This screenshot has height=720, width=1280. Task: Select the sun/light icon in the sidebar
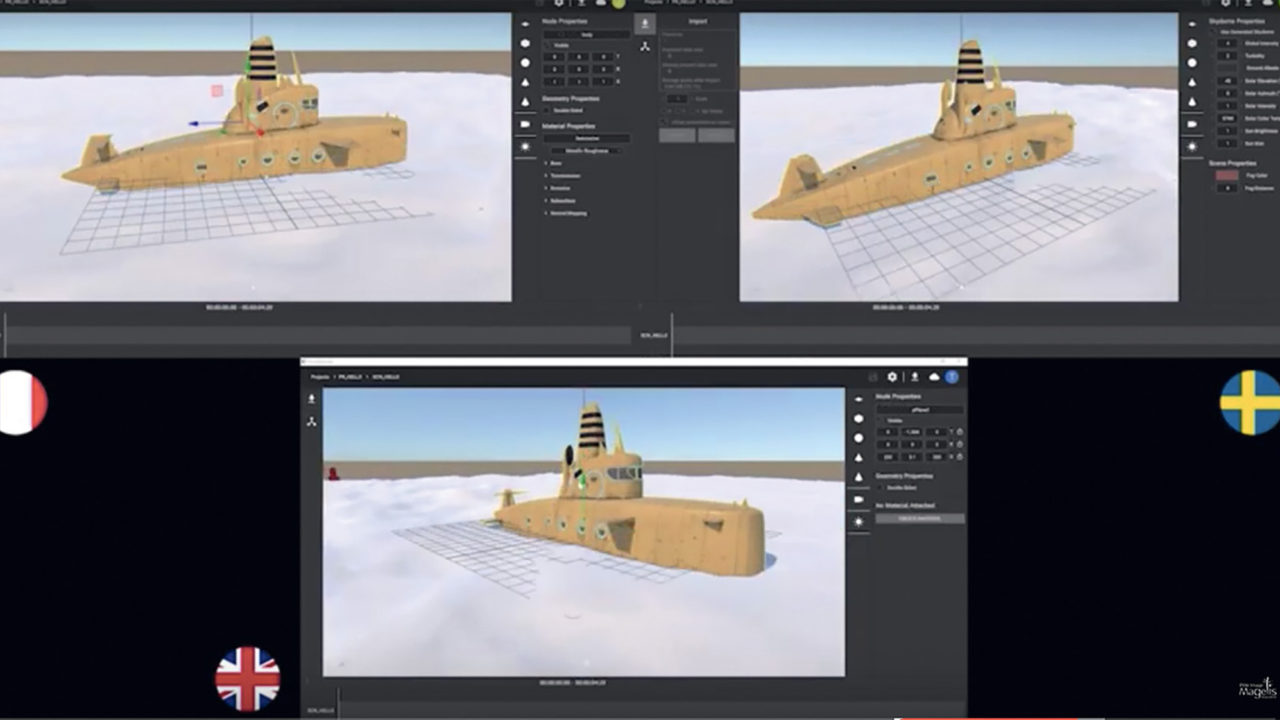coord(524,147)
